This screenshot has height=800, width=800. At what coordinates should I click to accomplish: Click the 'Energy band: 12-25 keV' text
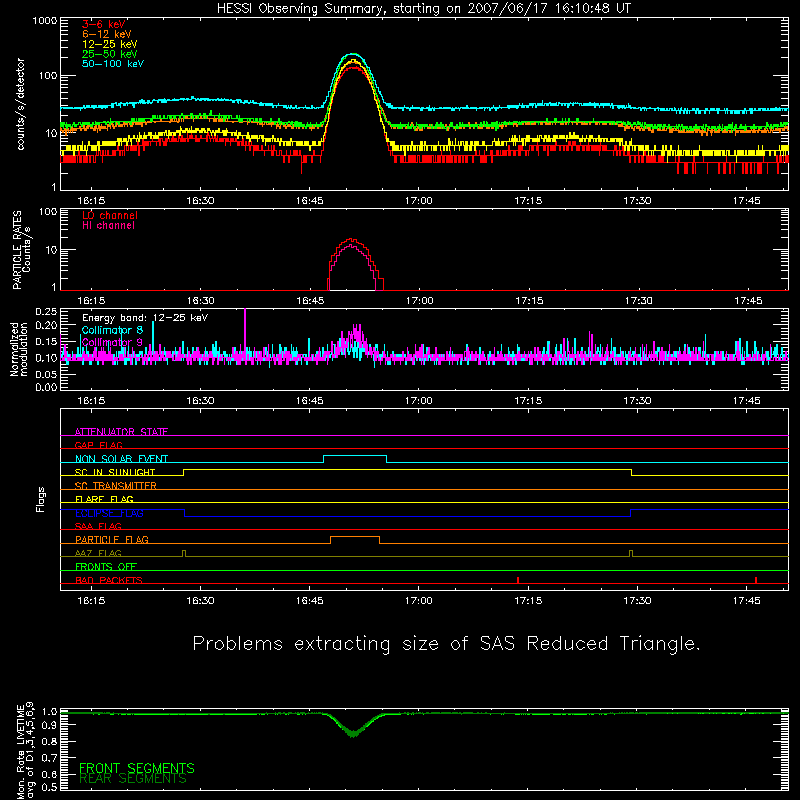[145, 318]
